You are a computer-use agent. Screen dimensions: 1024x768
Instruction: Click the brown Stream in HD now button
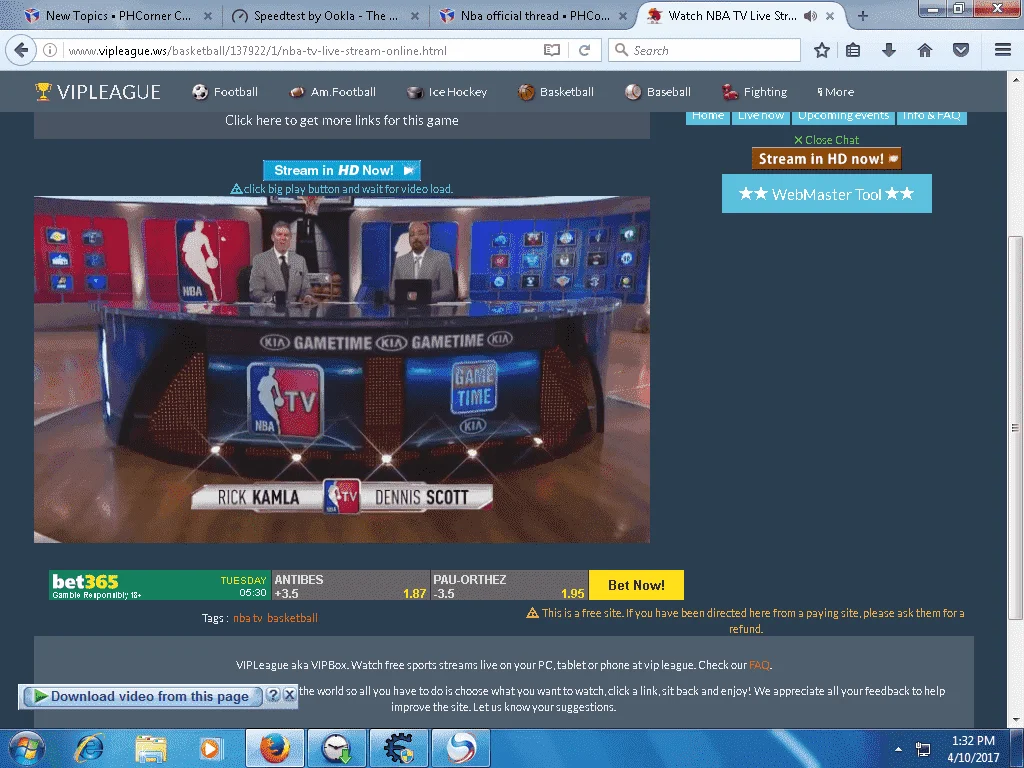827,159
